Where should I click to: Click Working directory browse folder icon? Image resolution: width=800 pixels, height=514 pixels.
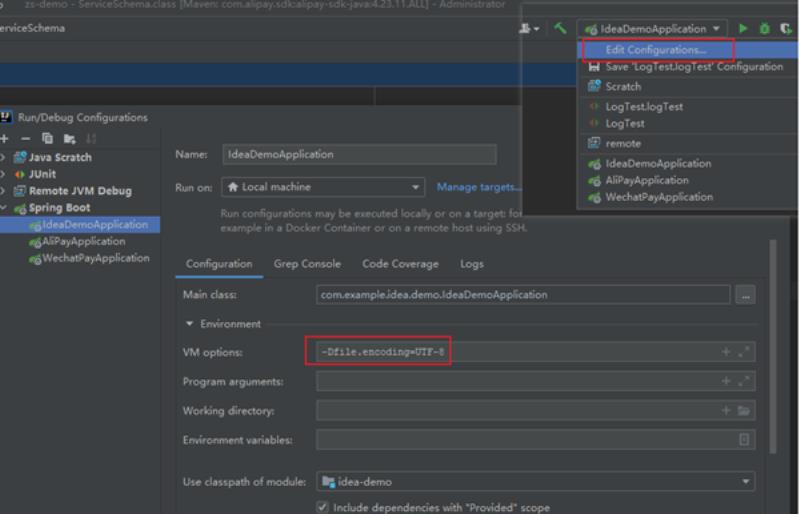click(744, 410)
